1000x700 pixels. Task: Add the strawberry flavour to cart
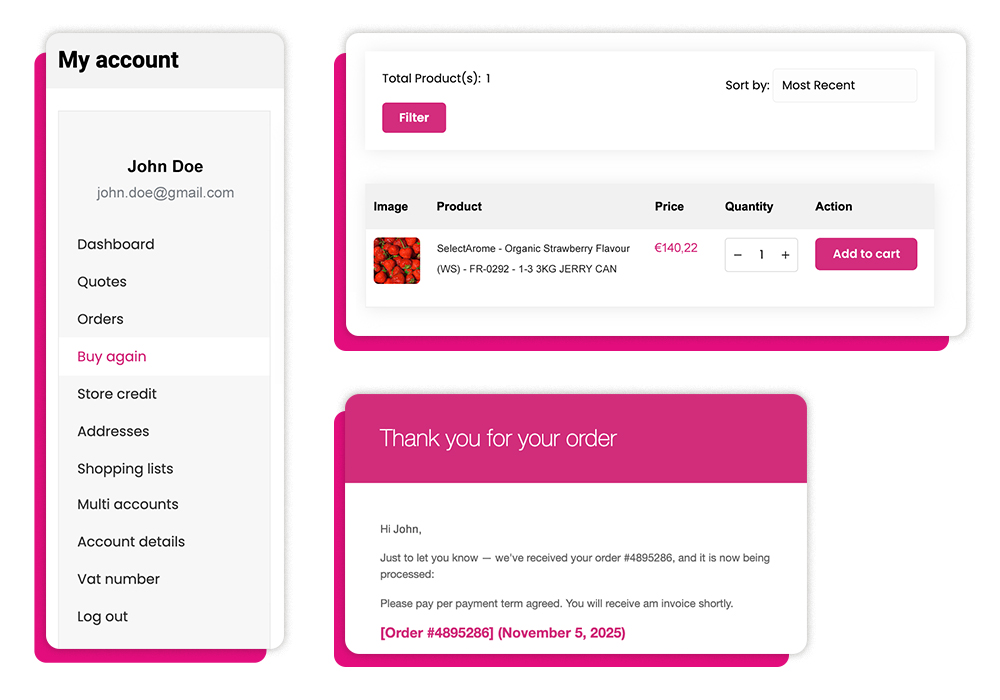(x=866, y=254)
